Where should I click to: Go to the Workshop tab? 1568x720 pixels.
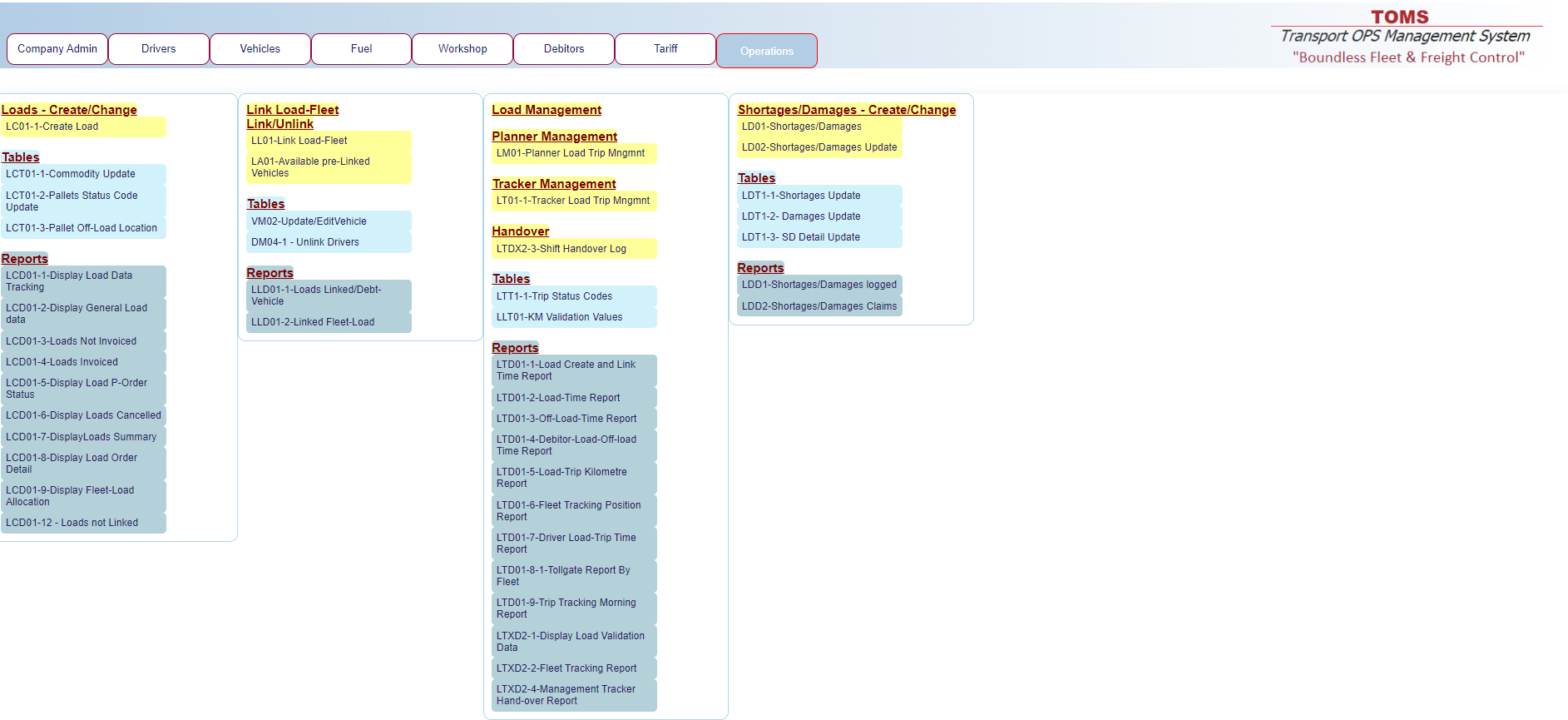pyautogui.click(x=462, y=49)
